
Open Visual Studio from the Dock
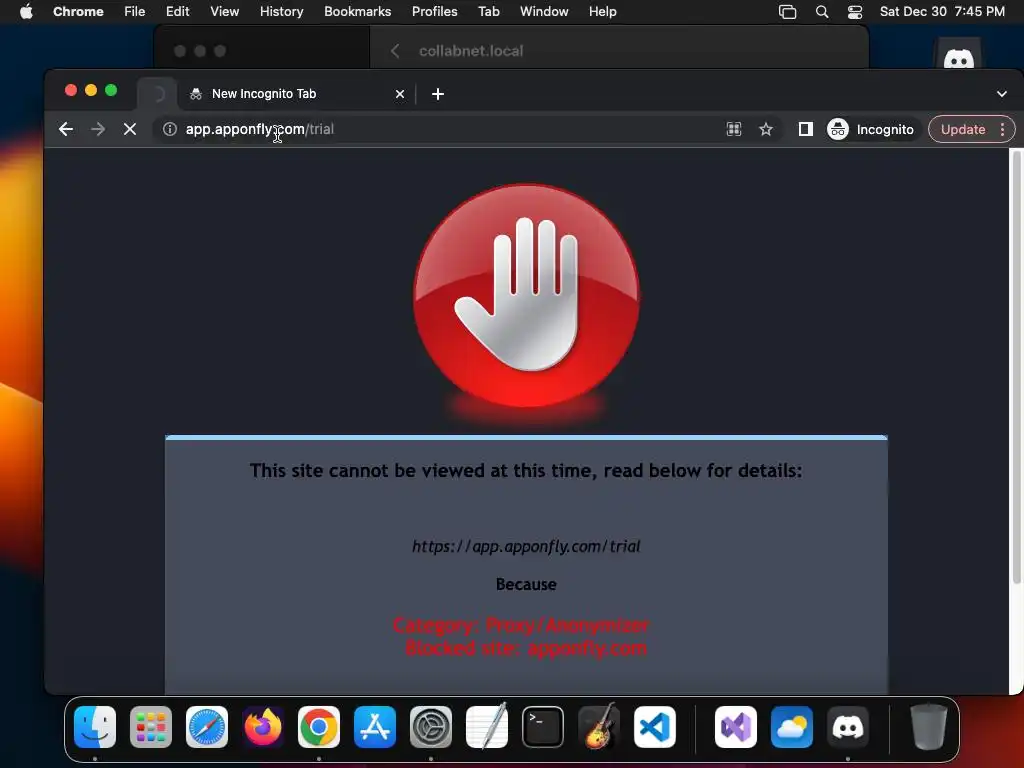(736, 727)
